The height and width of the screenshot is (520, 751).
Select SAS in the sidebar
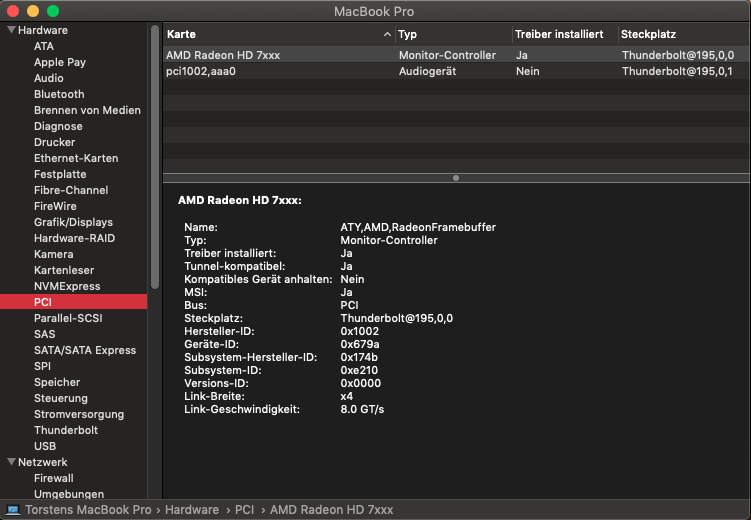45,334
